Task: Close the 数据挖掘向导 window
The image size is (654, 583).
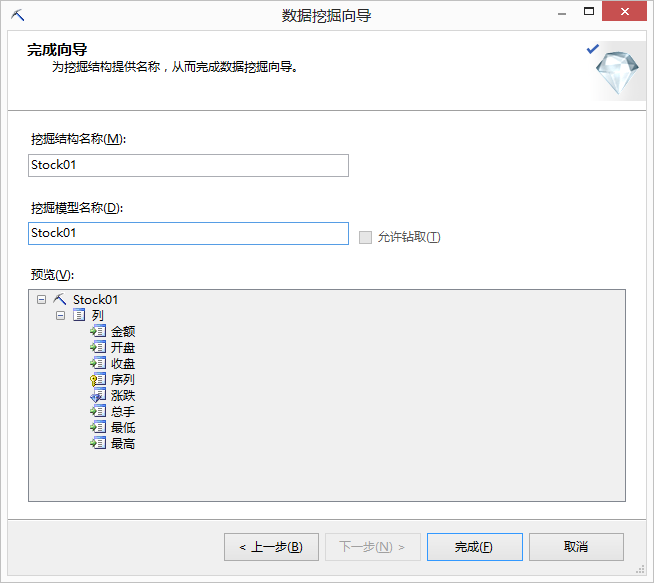Action: pos(624,11)
